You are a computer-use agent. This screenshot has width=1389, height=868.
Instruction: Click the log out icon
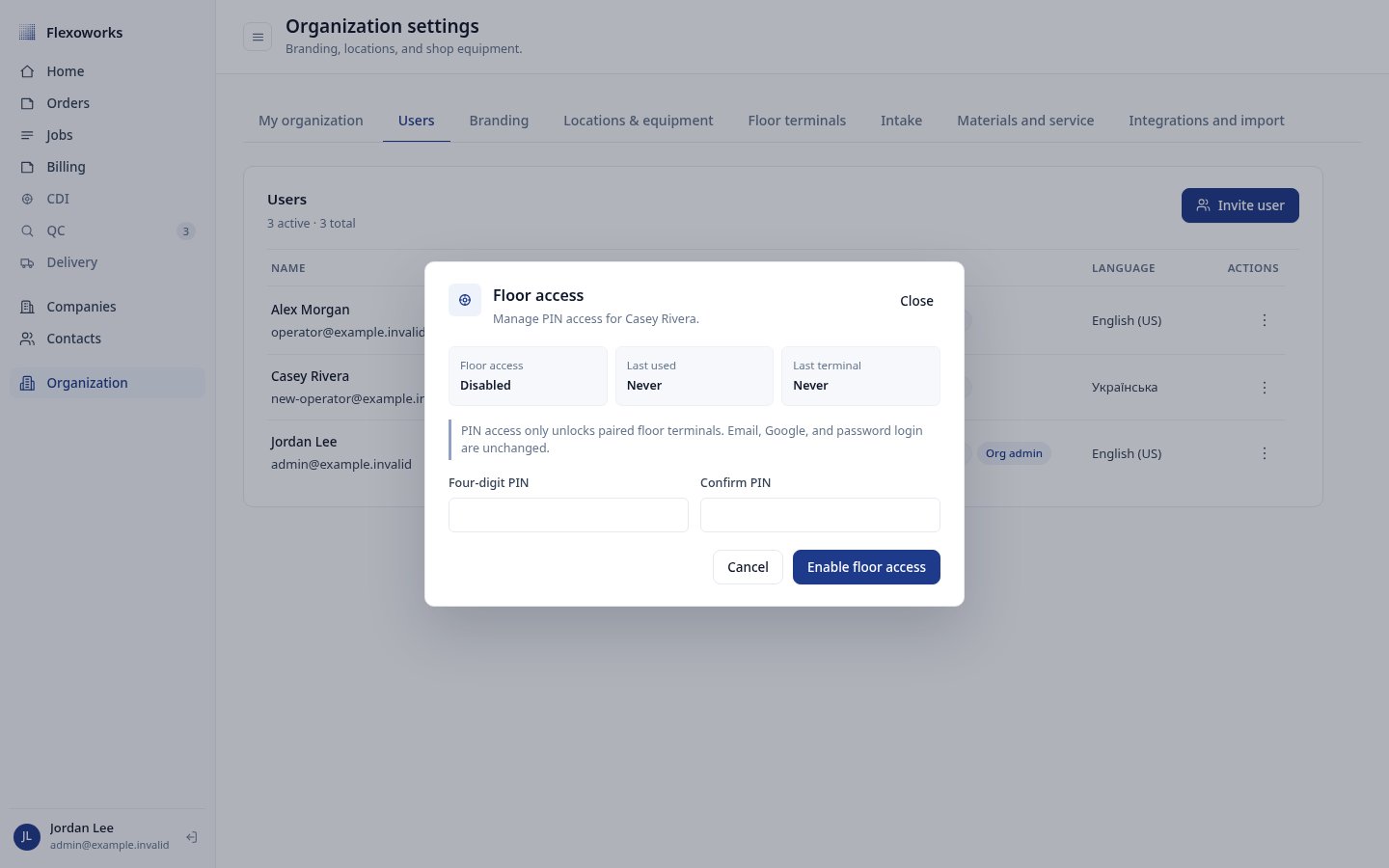(192, 837)
